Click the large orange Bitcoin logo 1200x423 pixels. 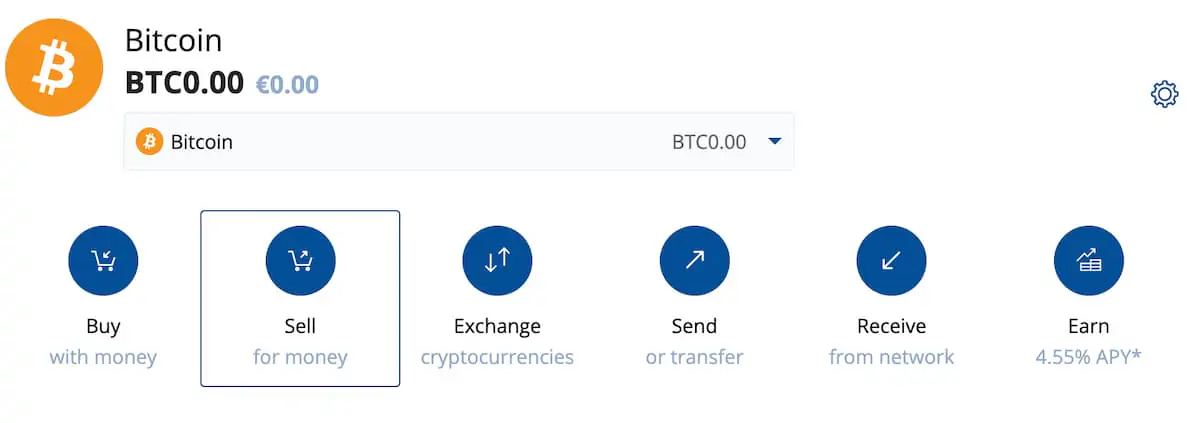54,69
